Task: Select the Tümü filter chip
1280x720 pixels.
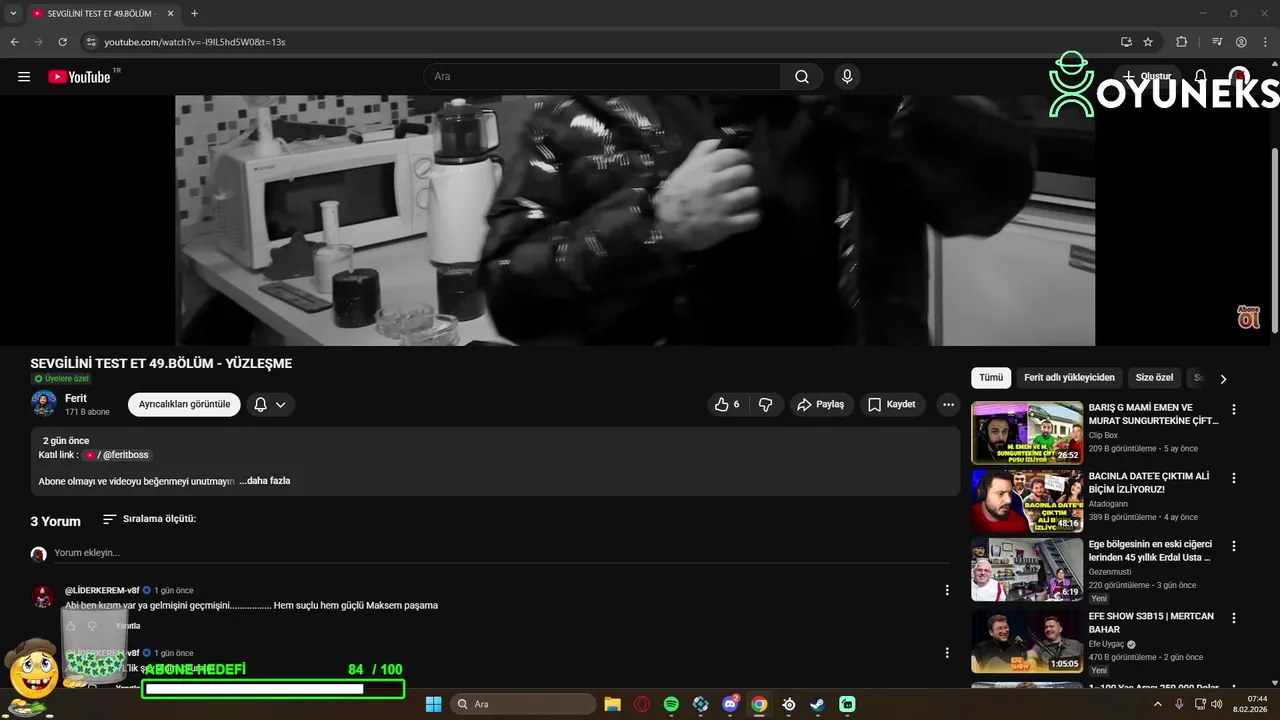Action: click(991, 378)
